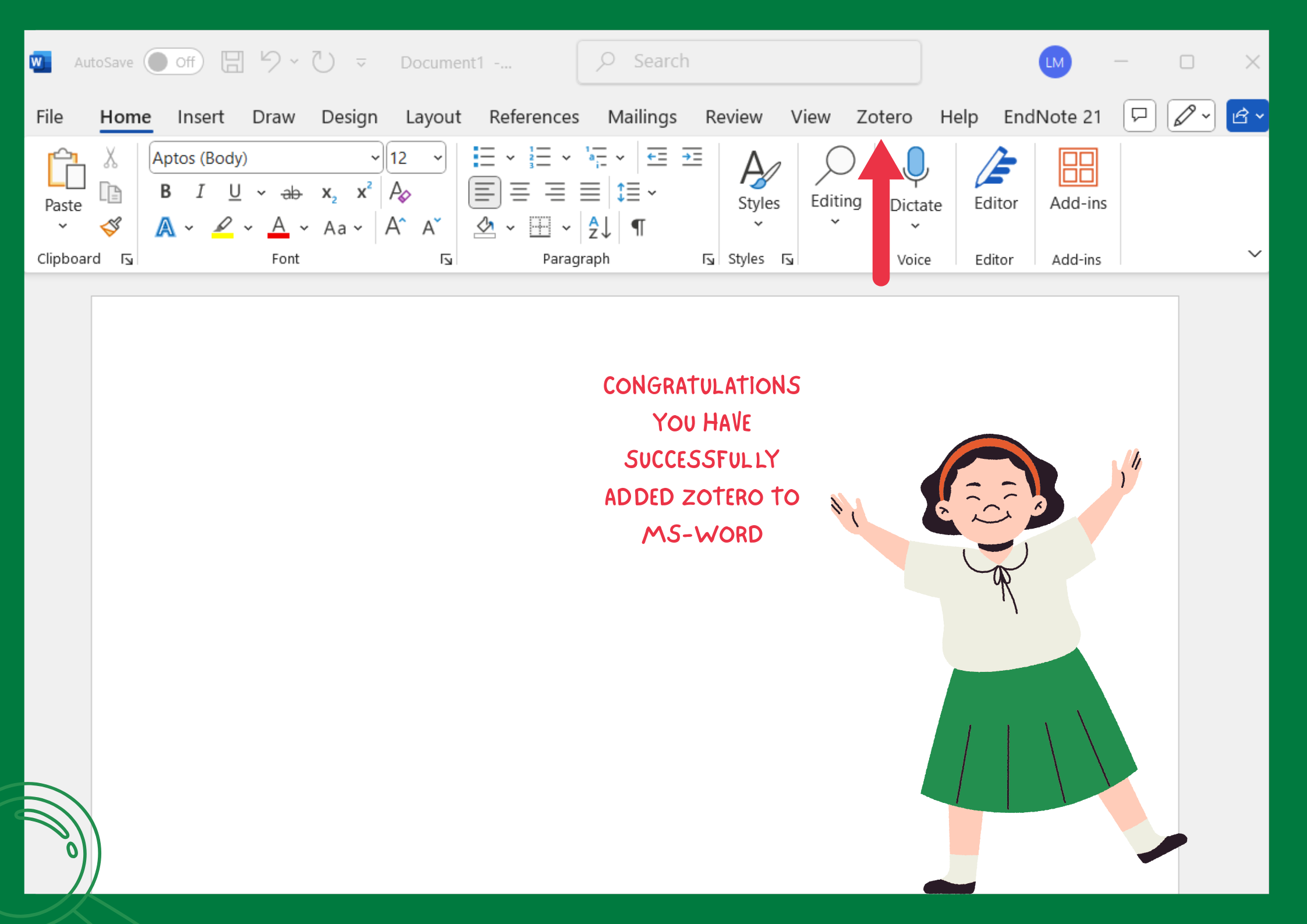Toggle Underline formatting

pos(235,192)
